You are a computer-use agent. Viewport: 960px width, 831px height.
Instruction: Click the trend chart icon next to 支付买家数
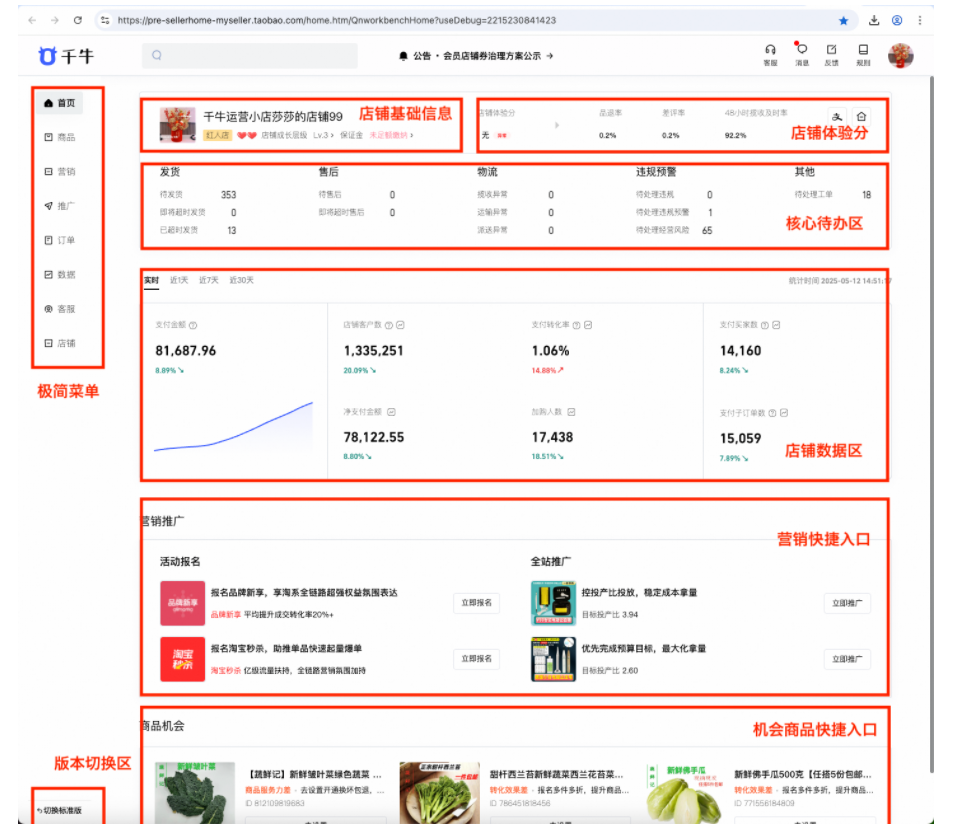click(x=776, y=325)
